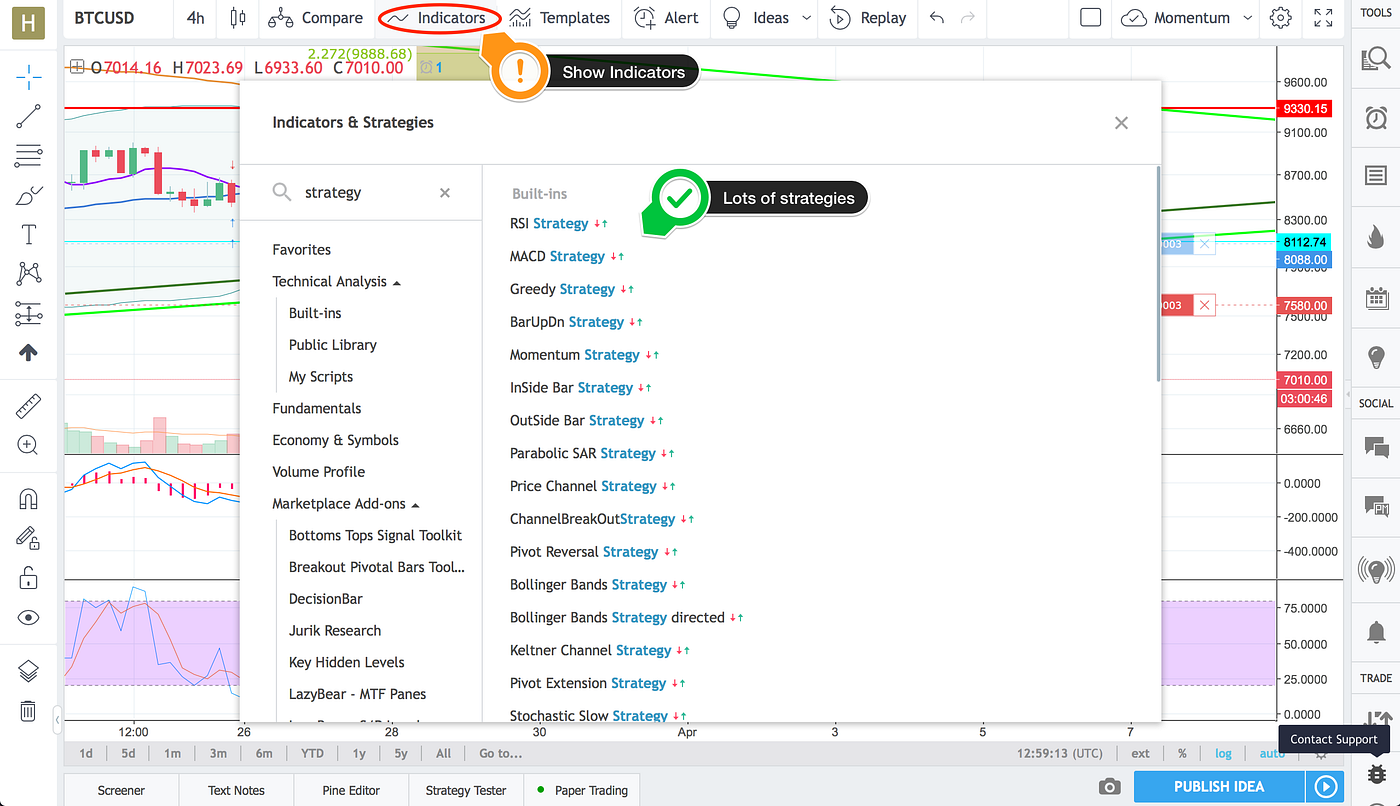
Task: Select the brush drawing tool
Action: point(28,196)
